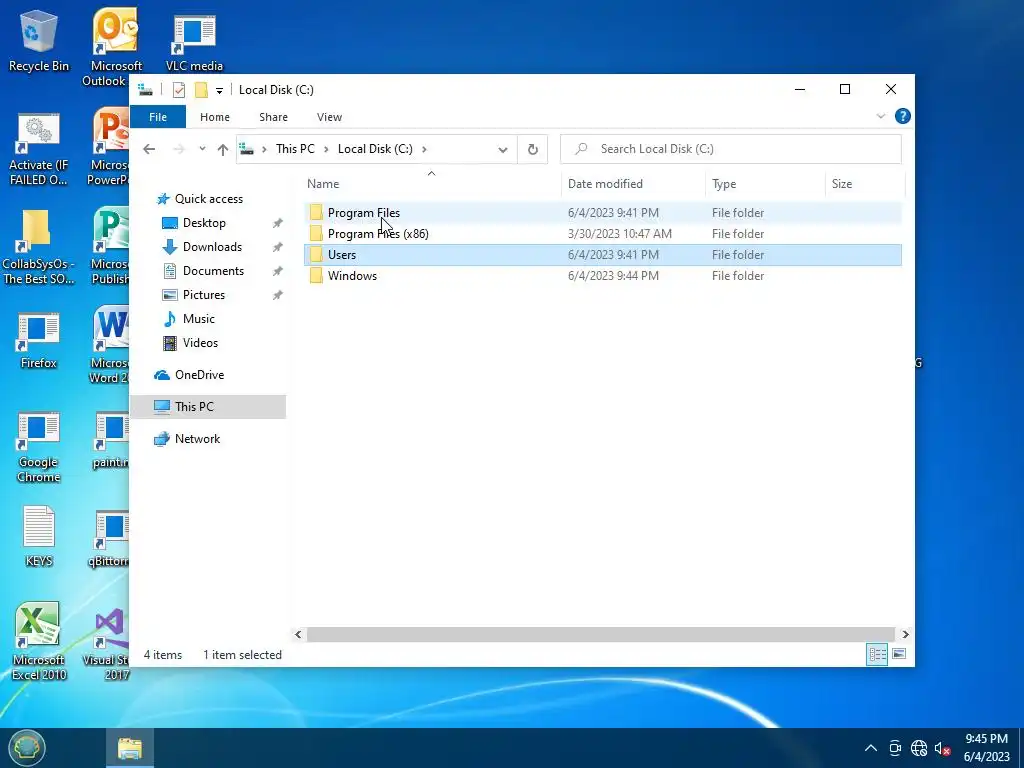Viewport: 1024px width, 768px height.
Task: Click the muted volume tray icon
Action: tap(942, 748)
